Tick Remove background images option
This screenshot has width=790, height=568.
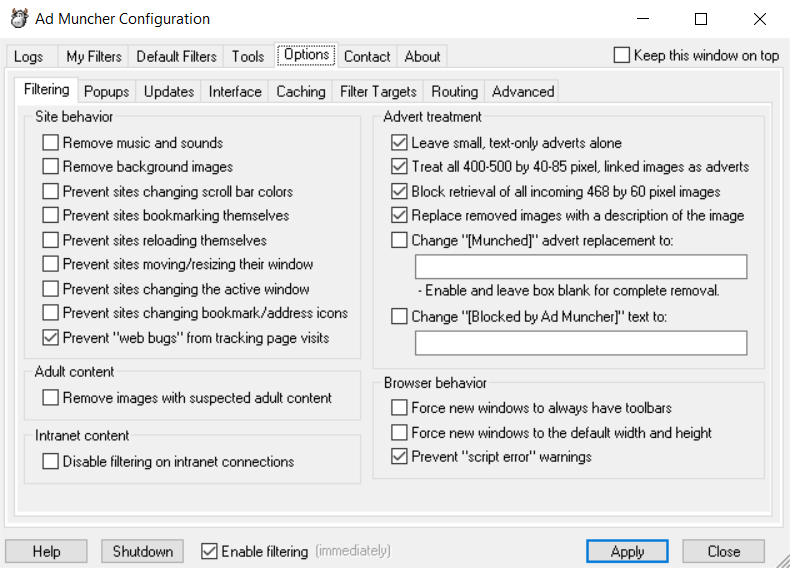click(x=50, y=166)
